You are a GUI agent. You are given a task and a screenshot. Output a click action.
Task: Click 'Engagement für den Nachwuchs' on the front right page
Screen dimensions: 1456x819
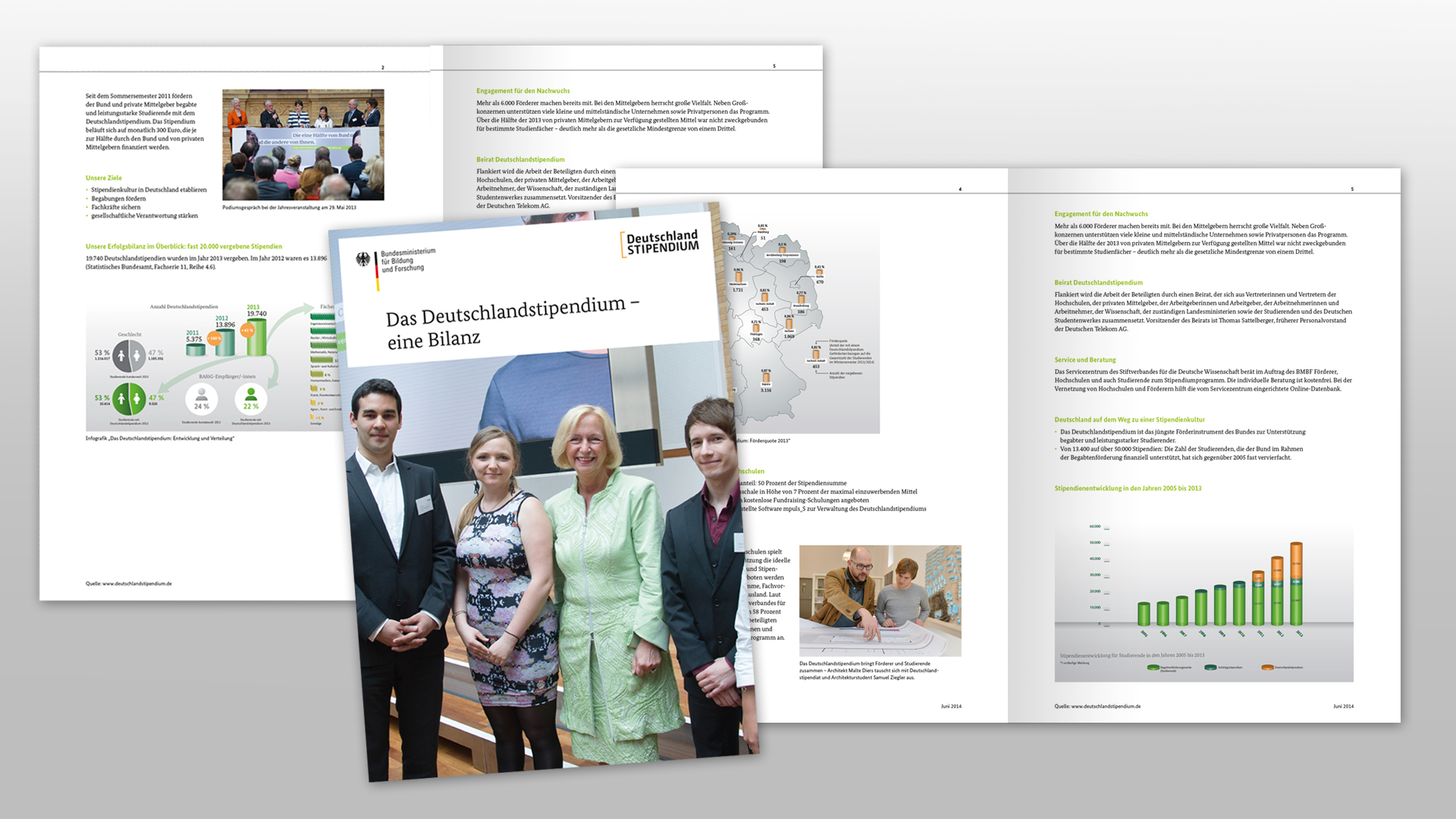click(1101, 214)
